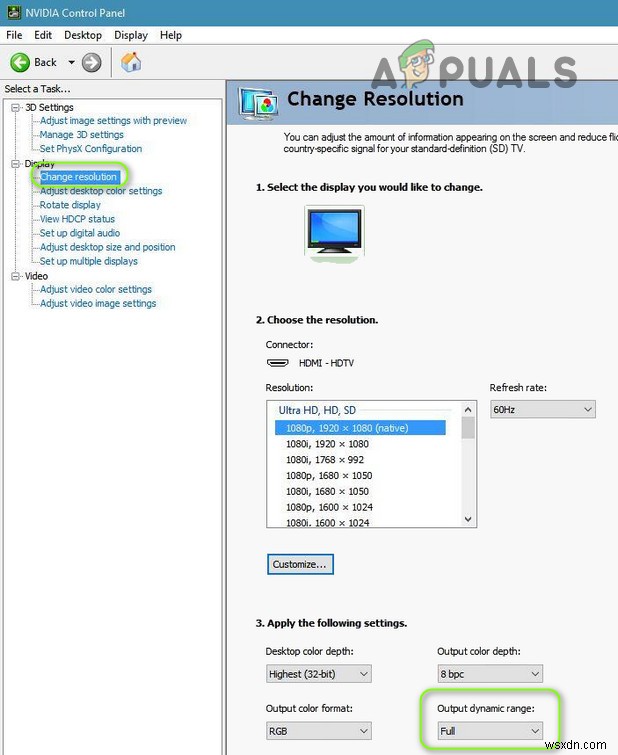618x755 pixels.
Task: Open Desktop color depth dropdown
Action: coord(318,674)
